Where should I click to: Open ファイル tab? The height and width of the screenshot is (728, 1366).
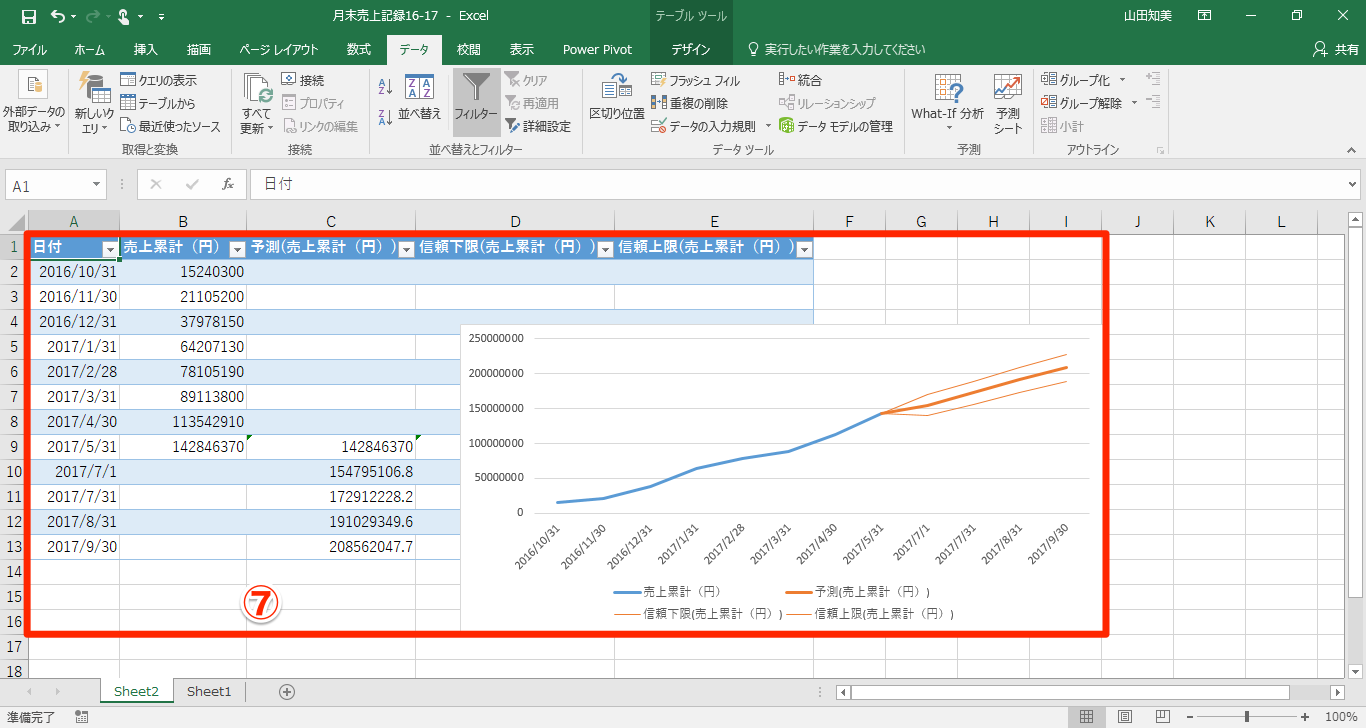(x=30, y=49)
